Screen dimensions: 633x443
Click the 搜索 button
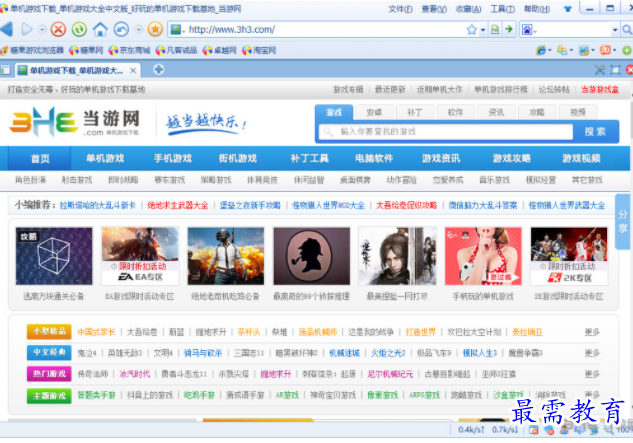click(x=595, y=132)
